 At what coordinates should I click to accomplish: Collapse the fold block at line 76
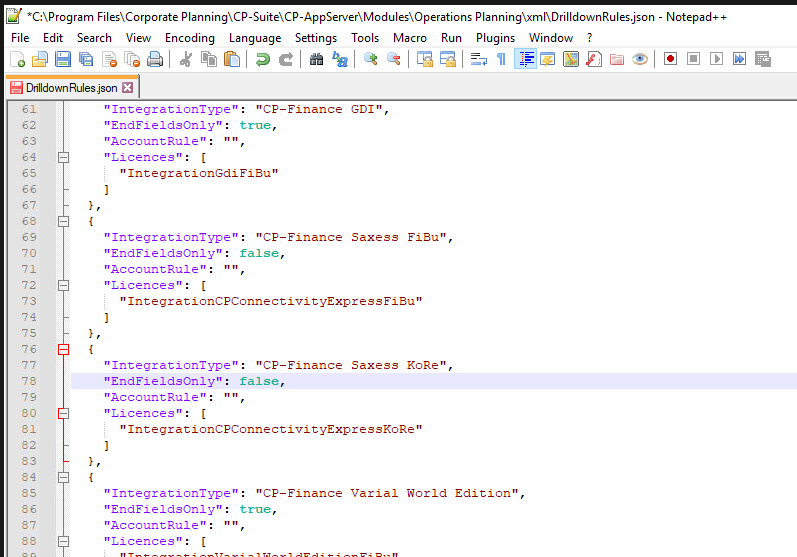click(64, 349)
